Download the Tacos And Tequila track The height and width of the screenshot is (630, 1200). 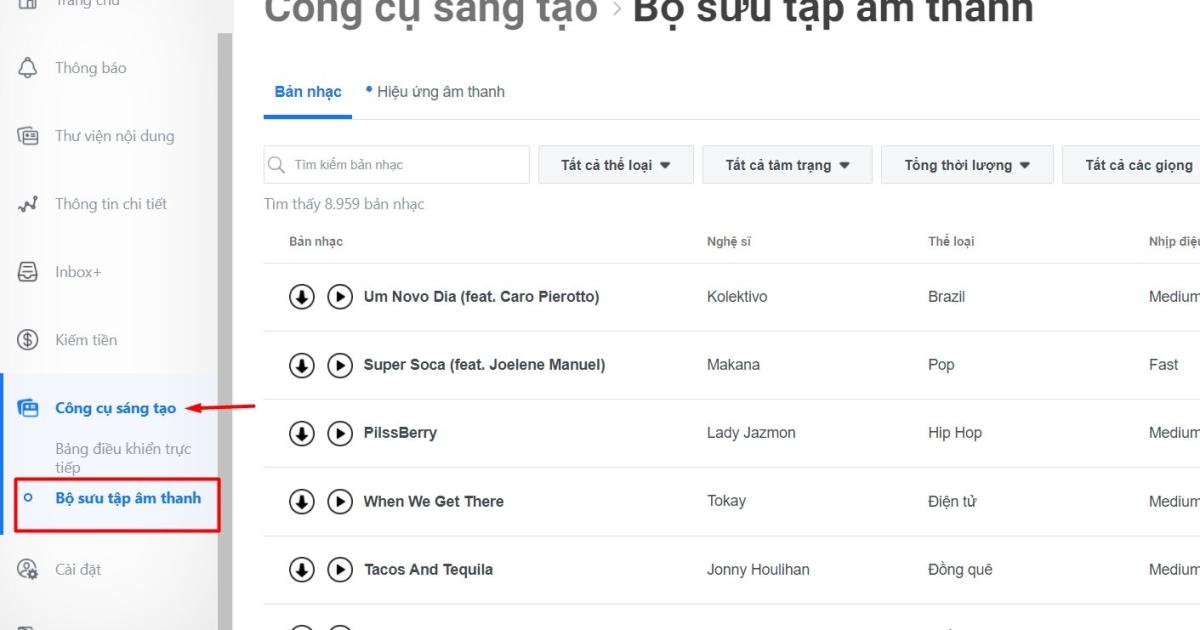click(302, 569)
